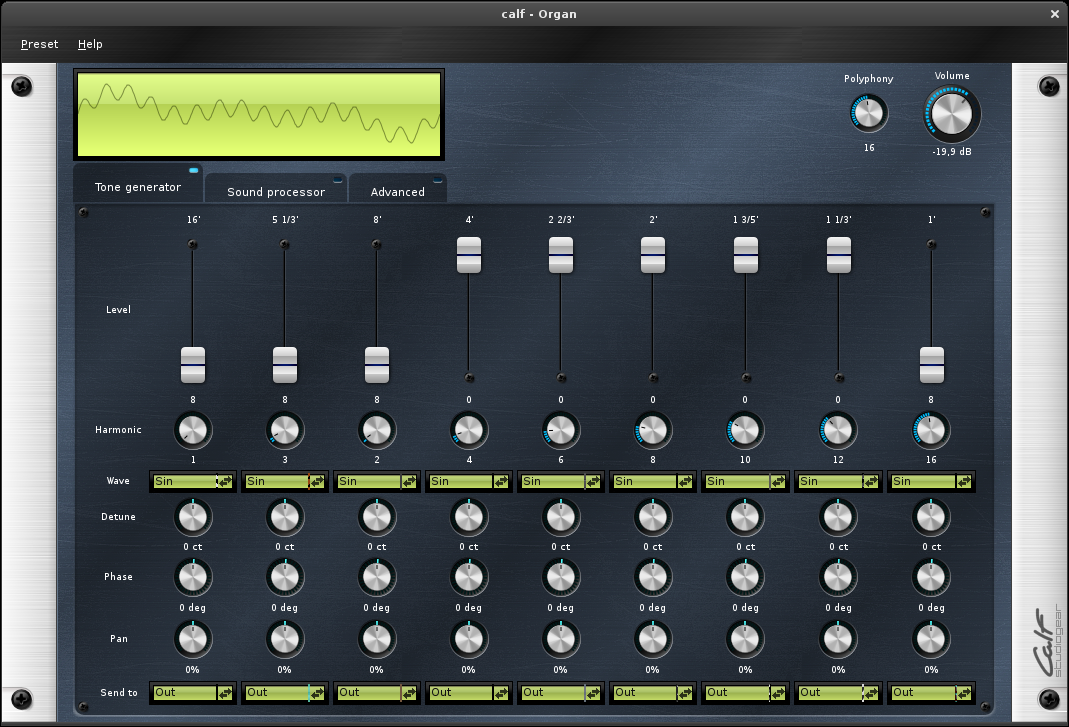This screenshot has width=1069, height=727.
Task: Switch to the Advanced tab
Action: pyautogui.click(x=397, y=191)
